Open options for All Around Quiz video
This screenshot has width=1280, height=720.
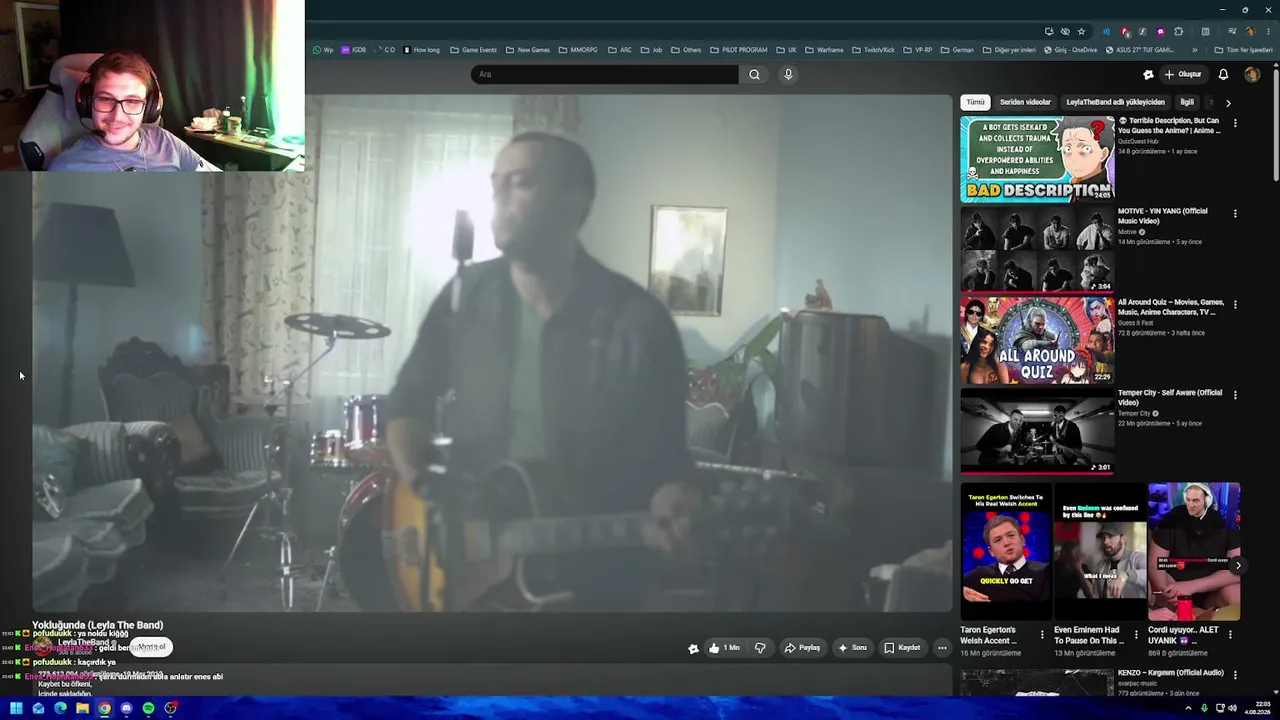1235,304
